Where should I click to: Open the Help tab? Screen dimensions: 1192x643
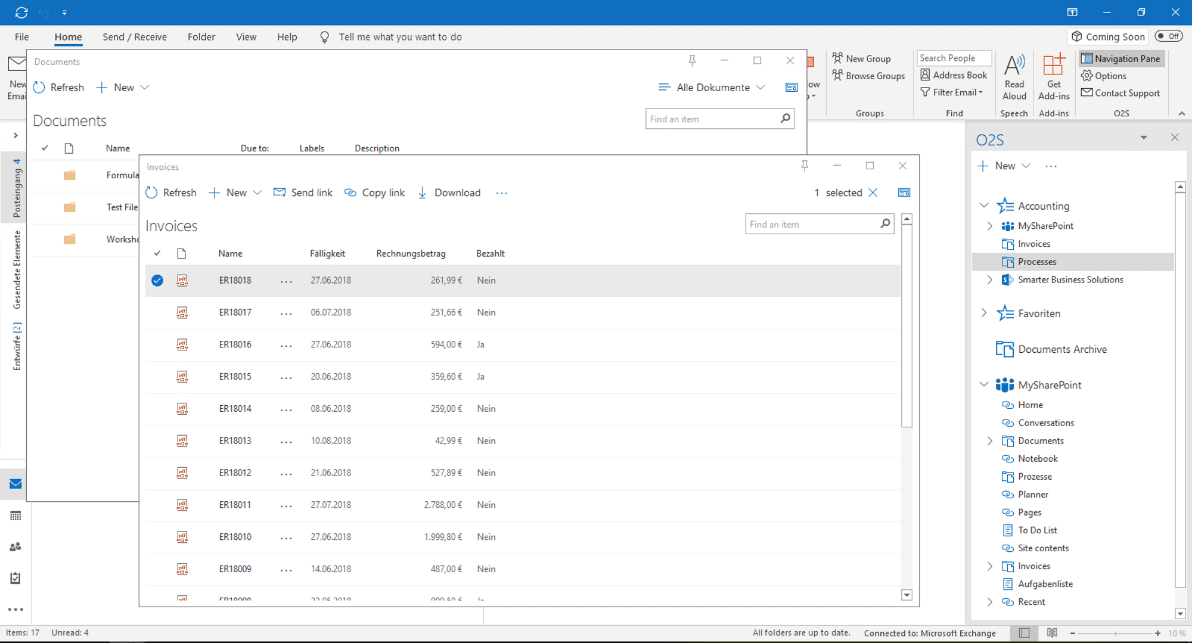pyautogui.click(x=287, y=36)
